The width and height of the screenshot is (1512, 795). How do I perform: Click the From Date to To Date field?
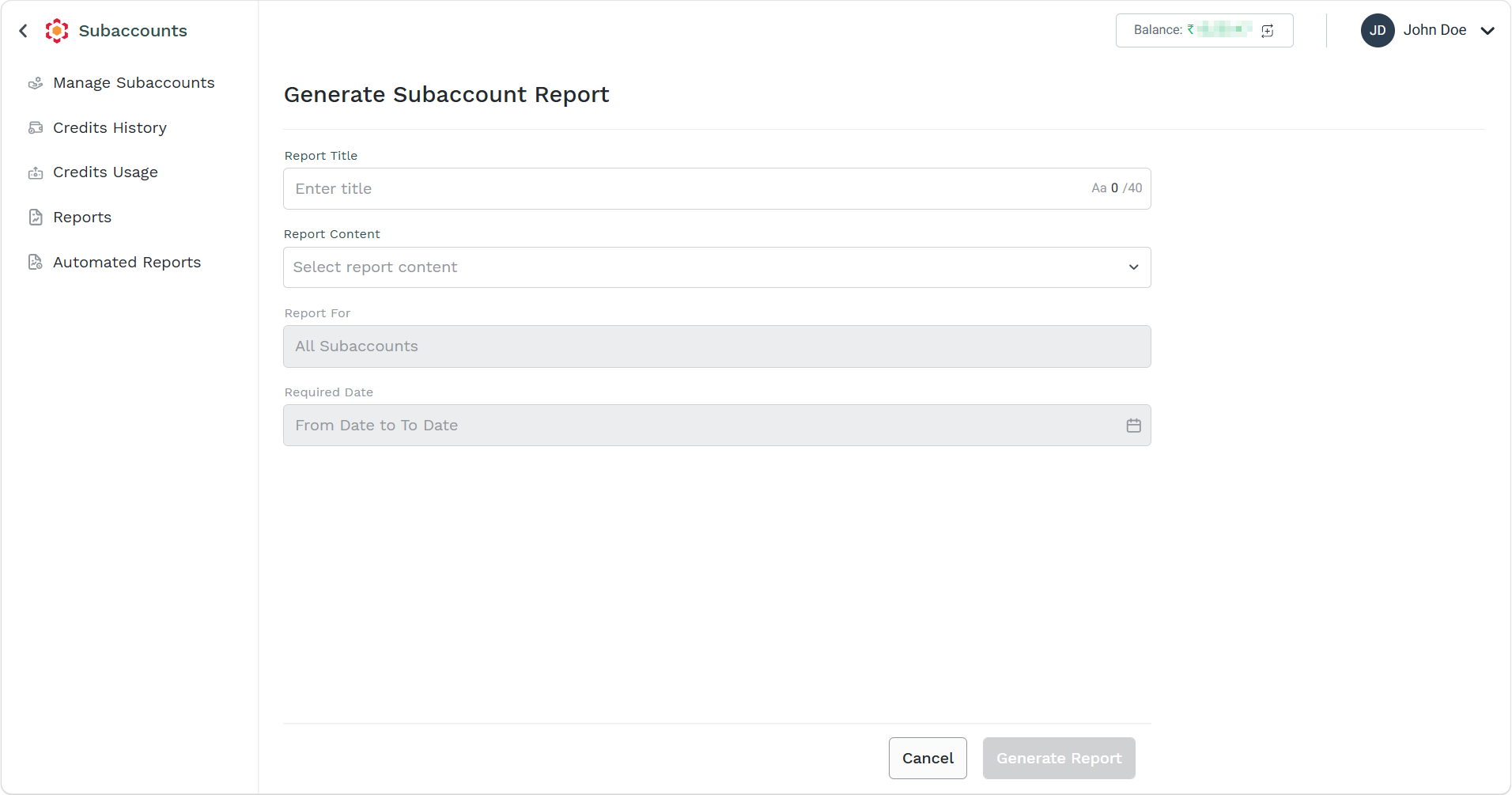point(716,426)
